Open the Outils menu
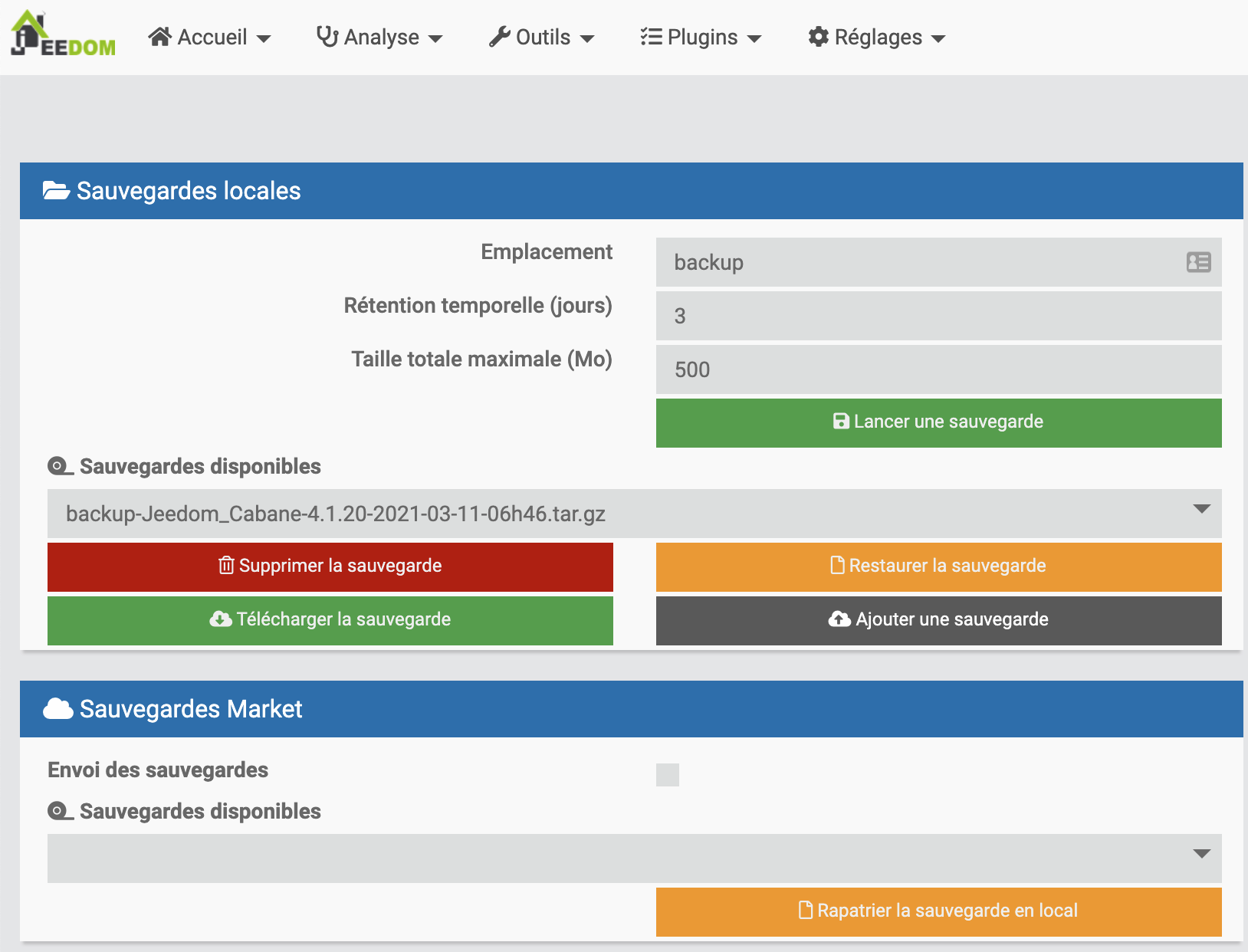The width and height of the screenshot is (1248, 952). [x=541, y=37]
